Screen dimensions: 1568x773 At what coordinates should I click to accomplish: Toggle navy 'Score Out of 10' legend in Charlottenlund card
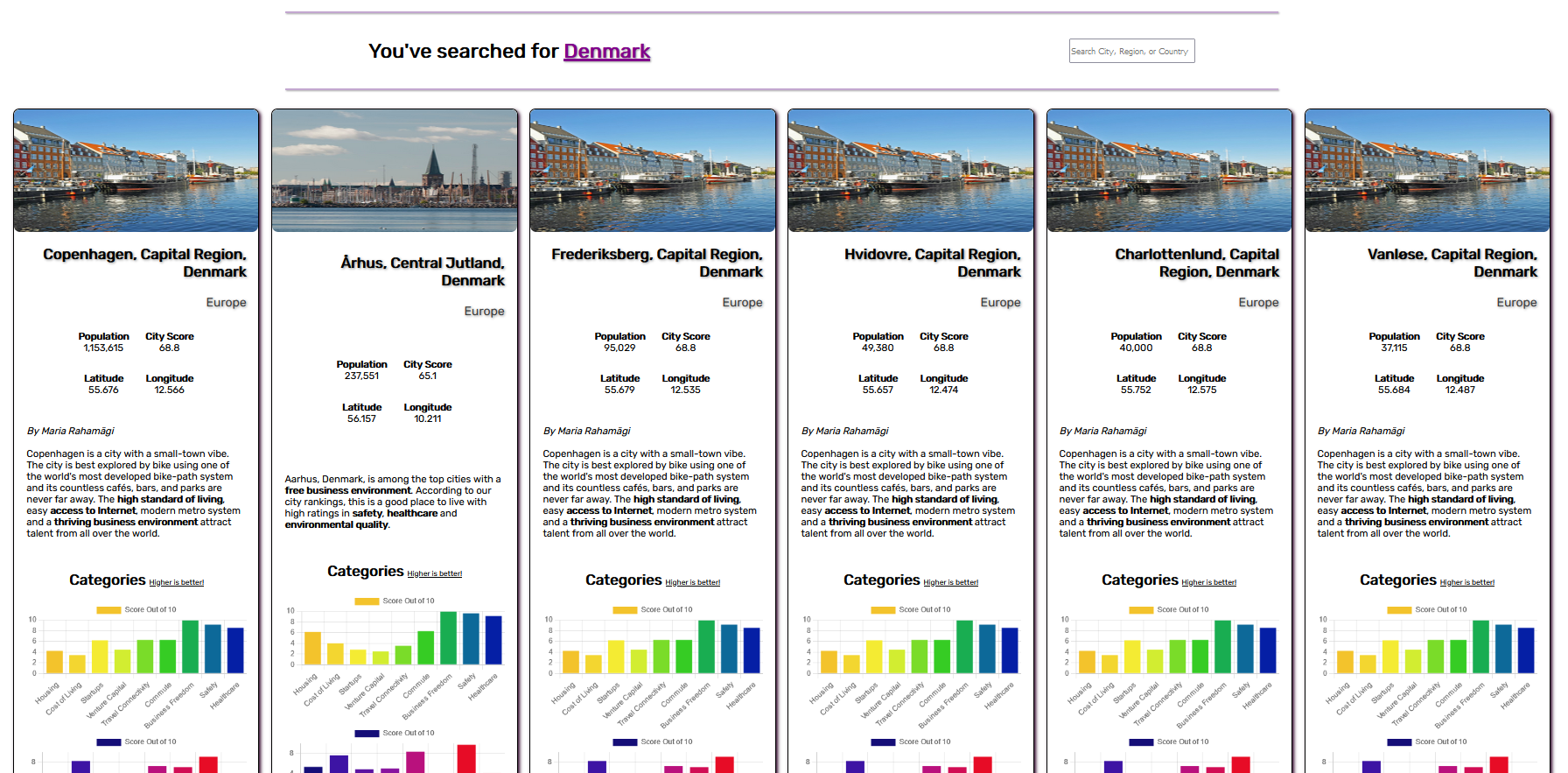(x=1169, y=741)
